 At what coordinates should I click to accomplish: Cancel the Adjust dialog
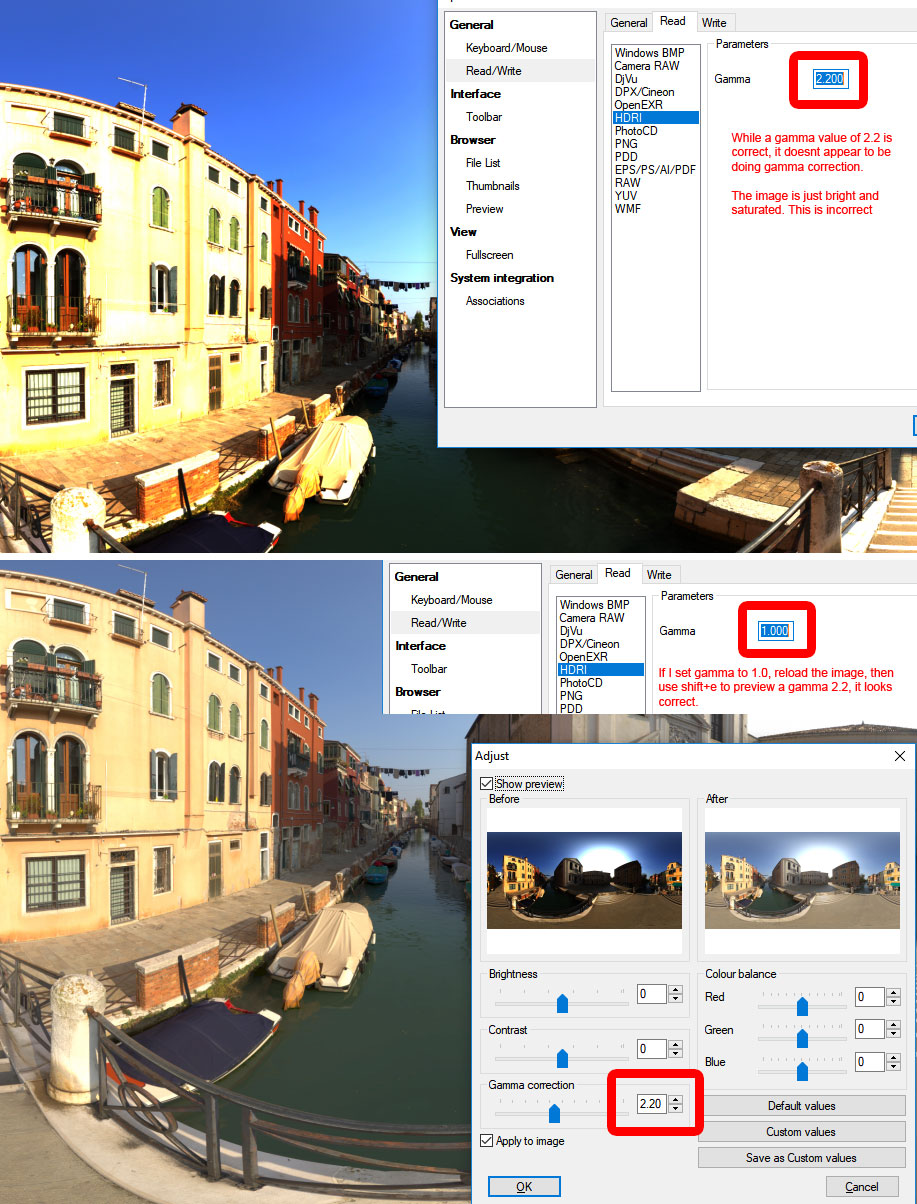[x=862, y=1187]
